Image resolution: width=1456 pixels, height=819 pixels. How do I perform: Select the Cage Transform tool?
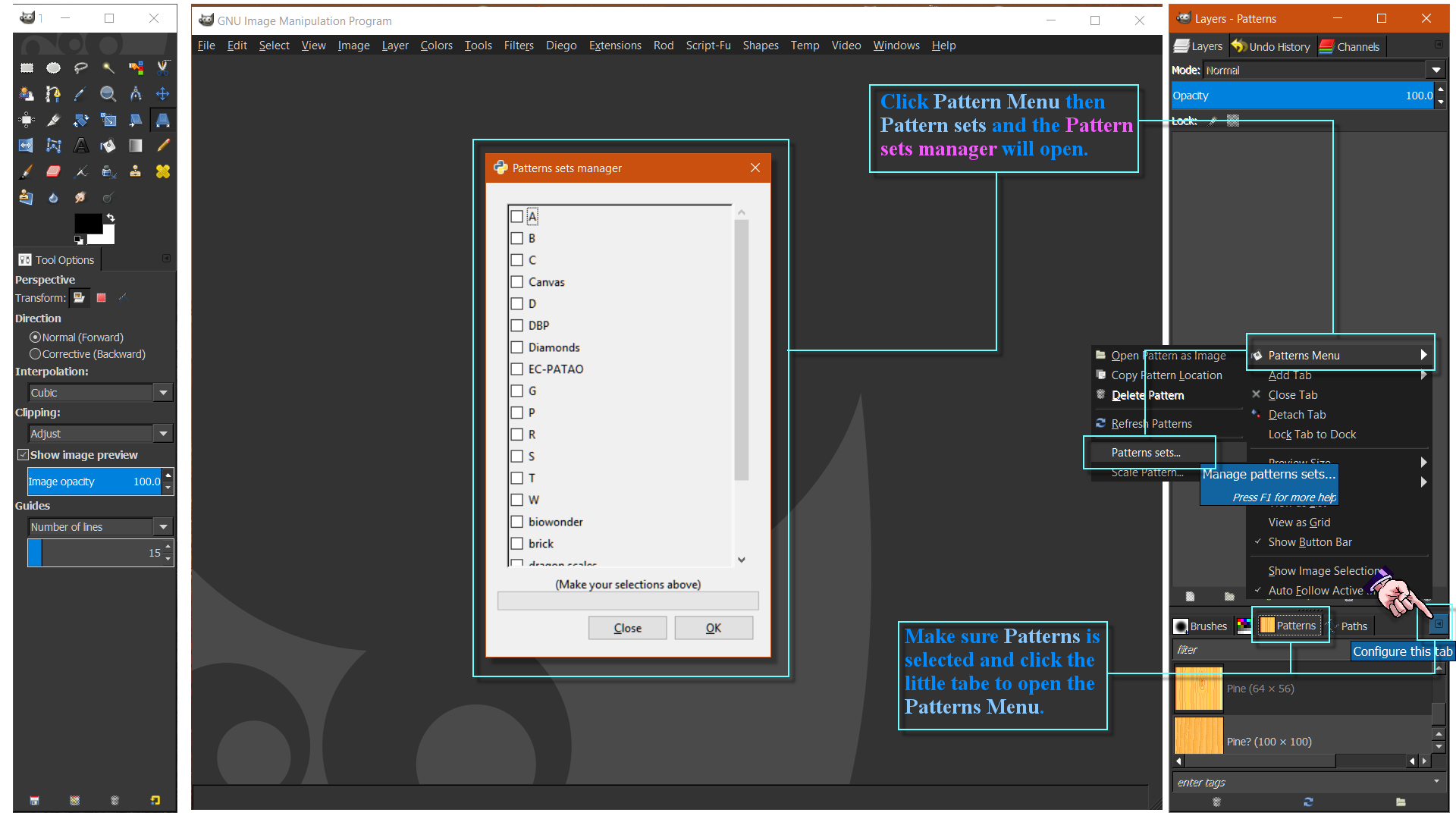tap(53, 146)
